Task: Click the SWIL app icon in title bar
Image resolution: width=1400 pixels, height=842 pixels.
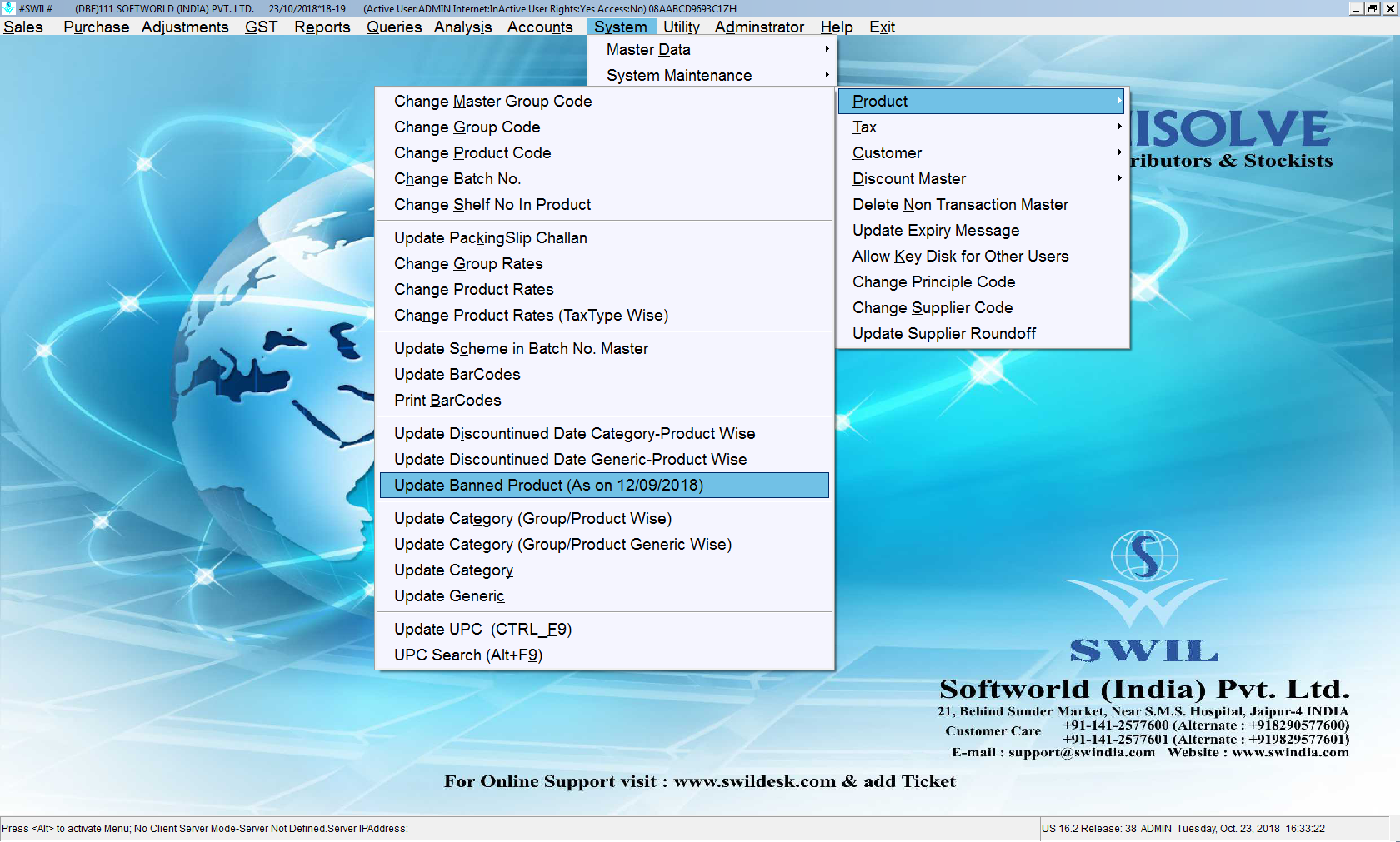Action: coord(9,8)
